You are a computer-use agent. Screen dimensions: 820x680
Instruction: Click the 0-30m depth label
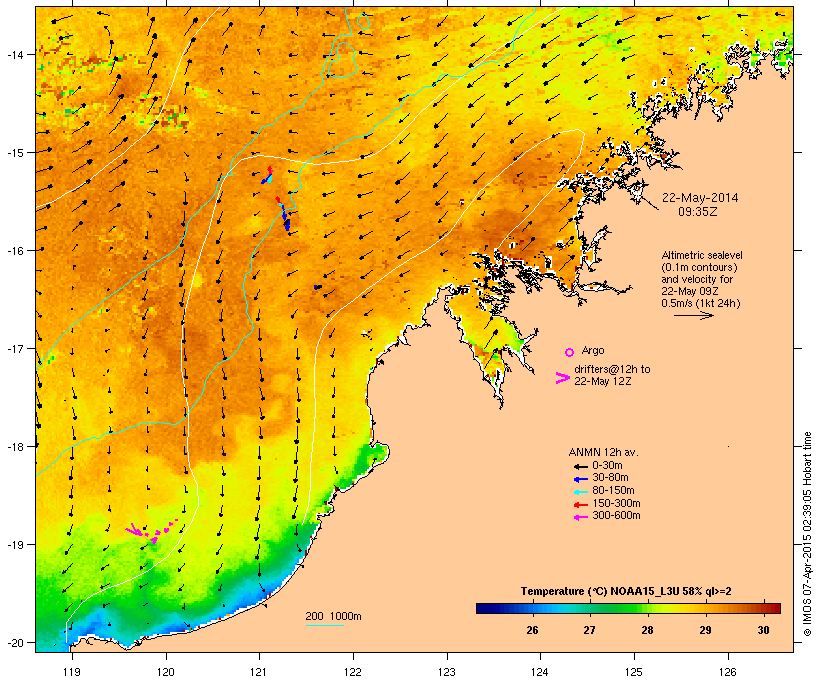point(607,466)
